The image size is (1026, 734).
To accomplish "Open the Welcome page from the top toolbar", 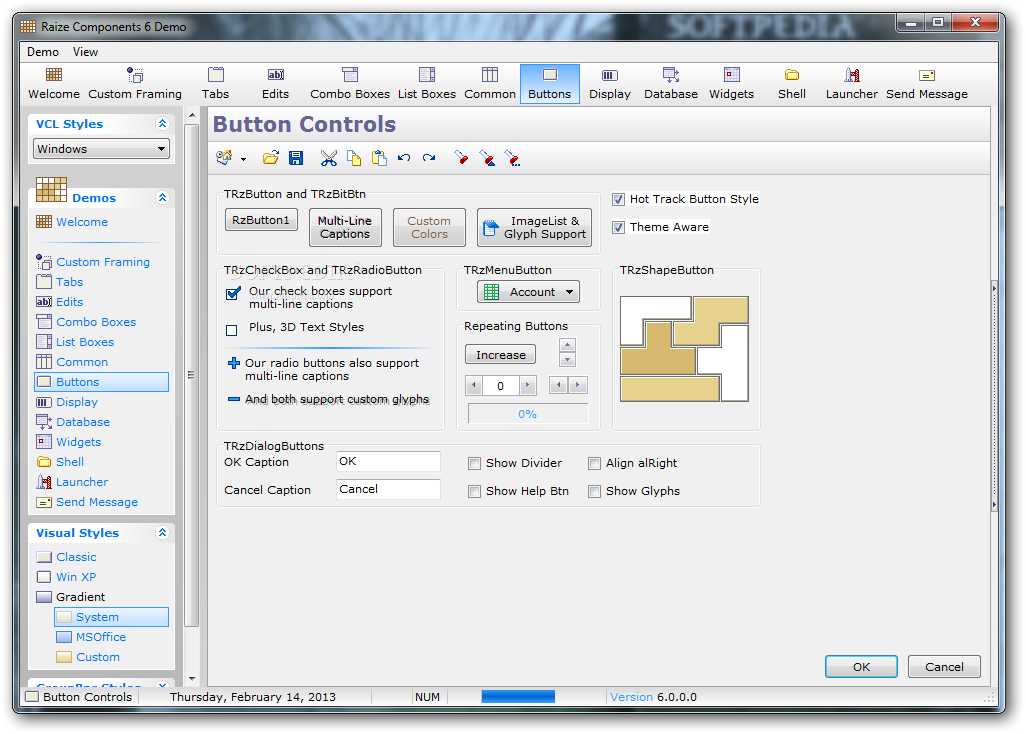I will click(54, 84).
